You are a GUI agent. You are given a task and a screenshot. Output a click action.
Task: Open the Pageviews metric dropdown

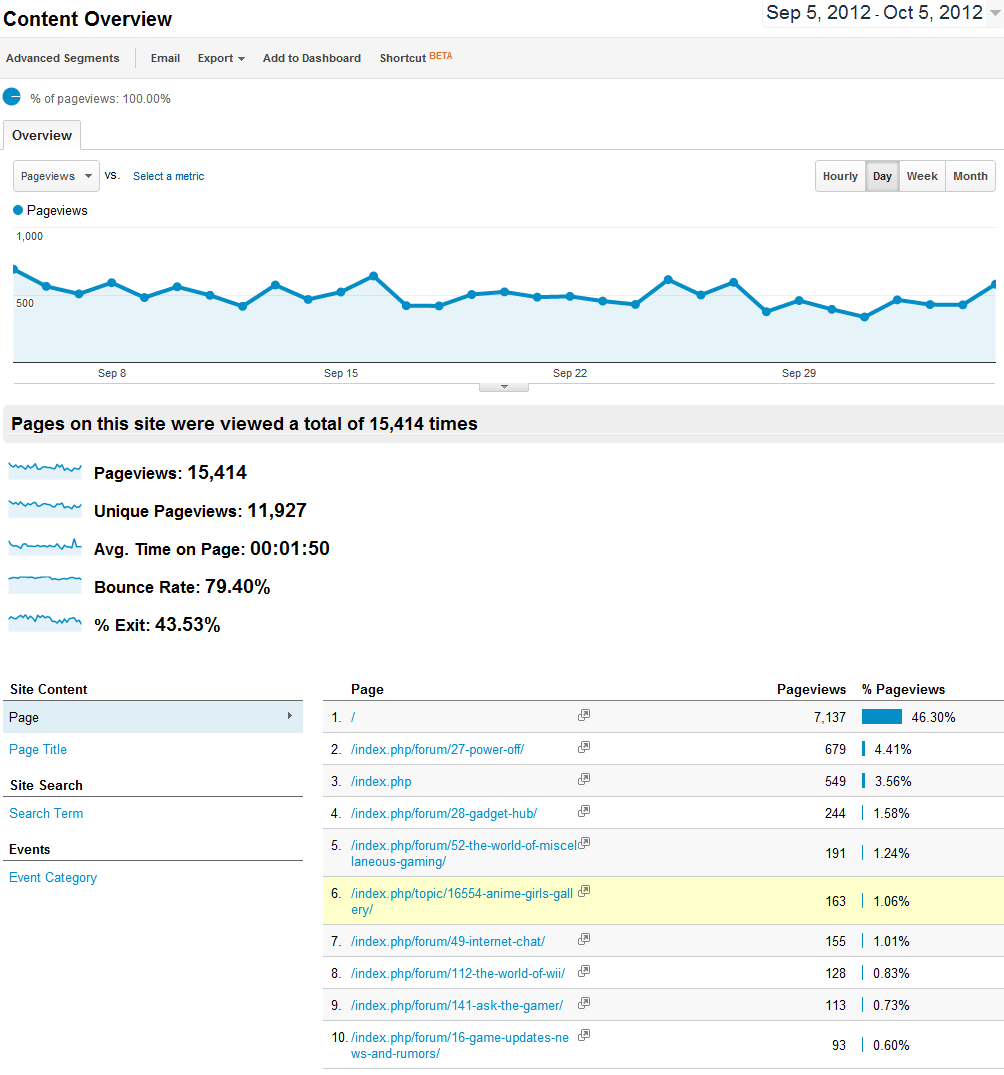56,176
